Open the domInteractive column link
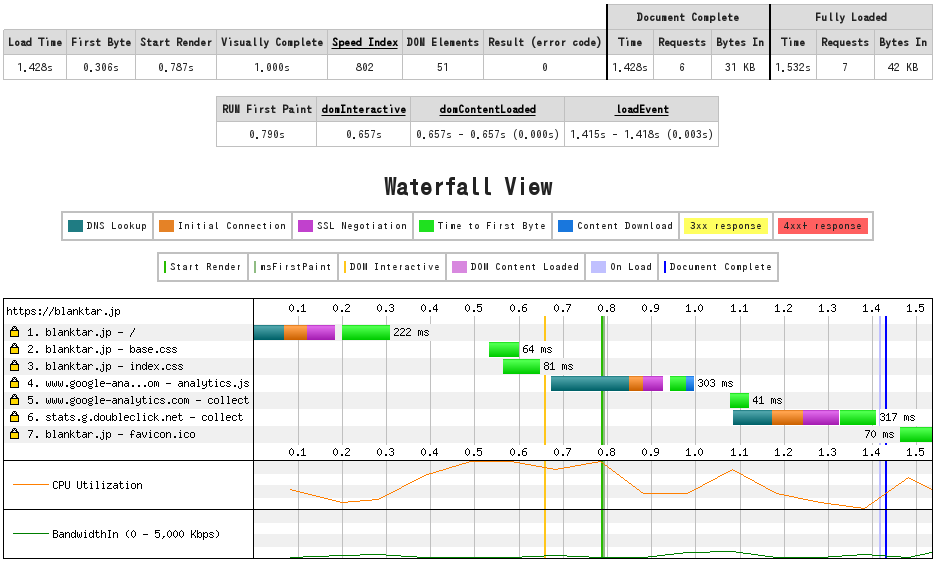The height and width of the screenshot is (562, 942). (363, 109)
